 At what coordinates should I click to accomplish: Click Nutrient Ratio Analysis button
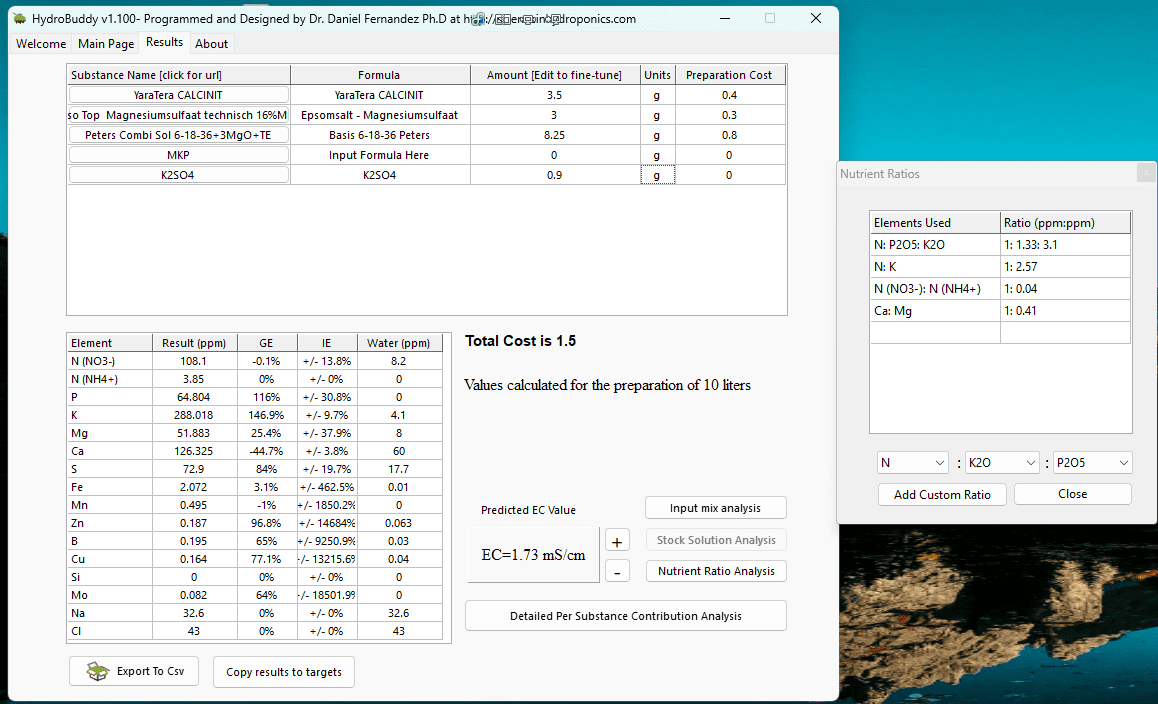(716, 571)
